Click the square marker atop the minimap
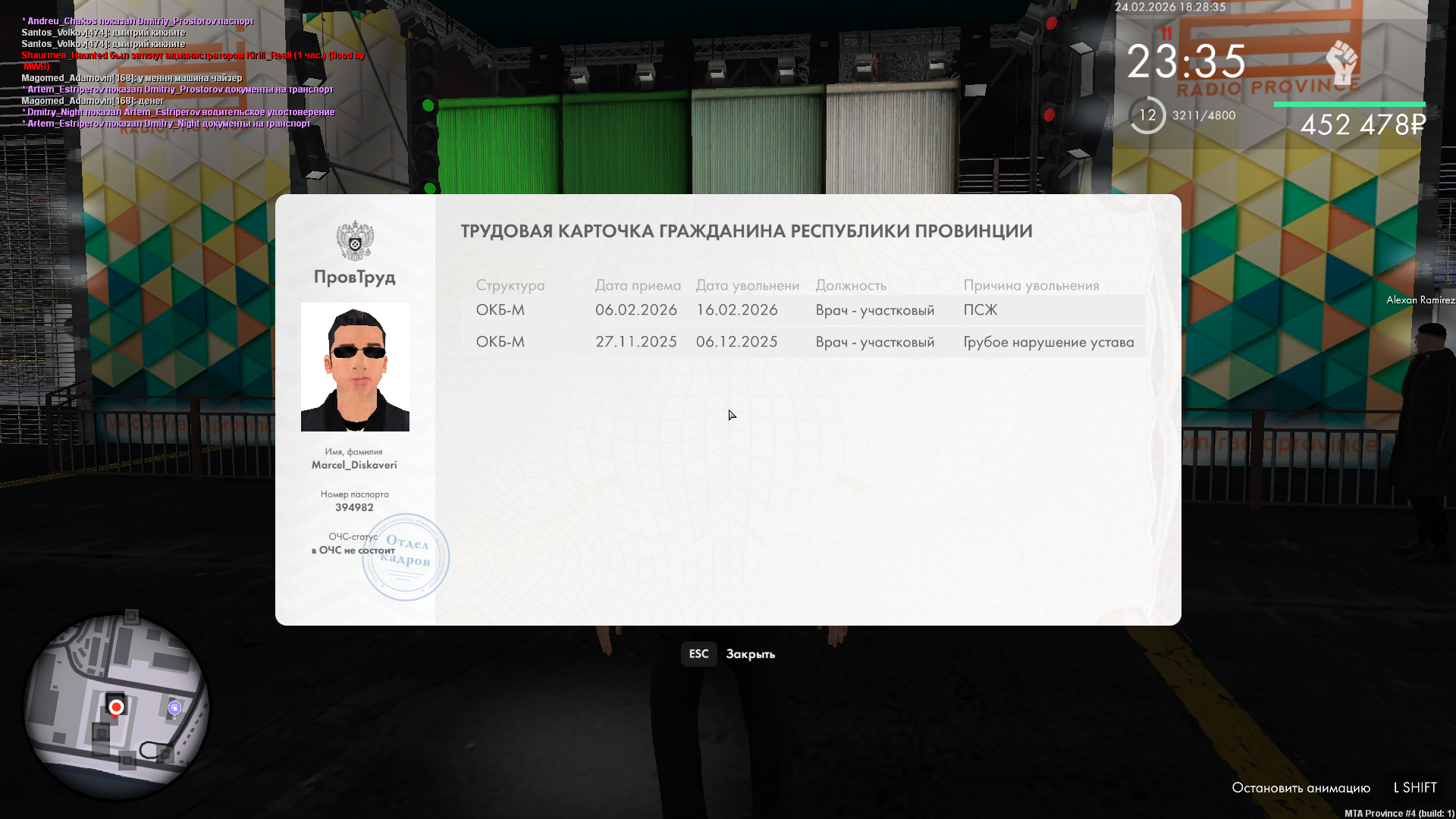Image resolution: width=1456 pixels, height=819 pixels. click(x=131, y=616)
